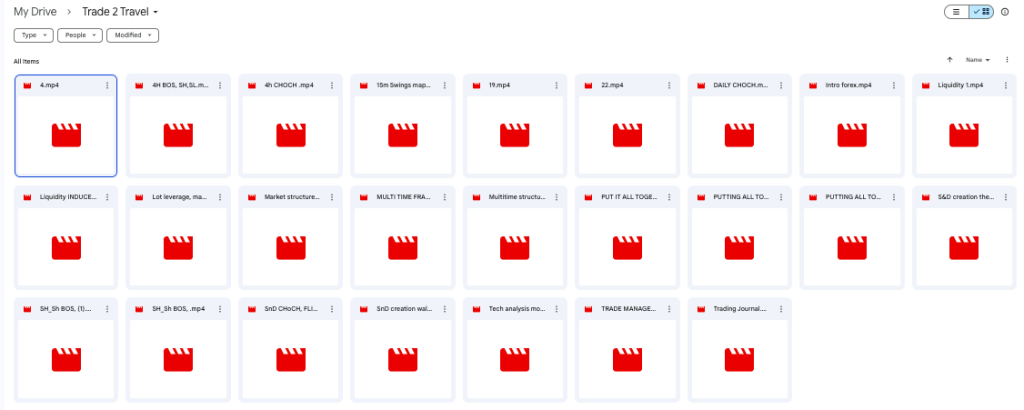This screenshot has width=1024, height=410.
Task: Navigate to My Drive breadcrumb
Action: (x=35, y=12)
